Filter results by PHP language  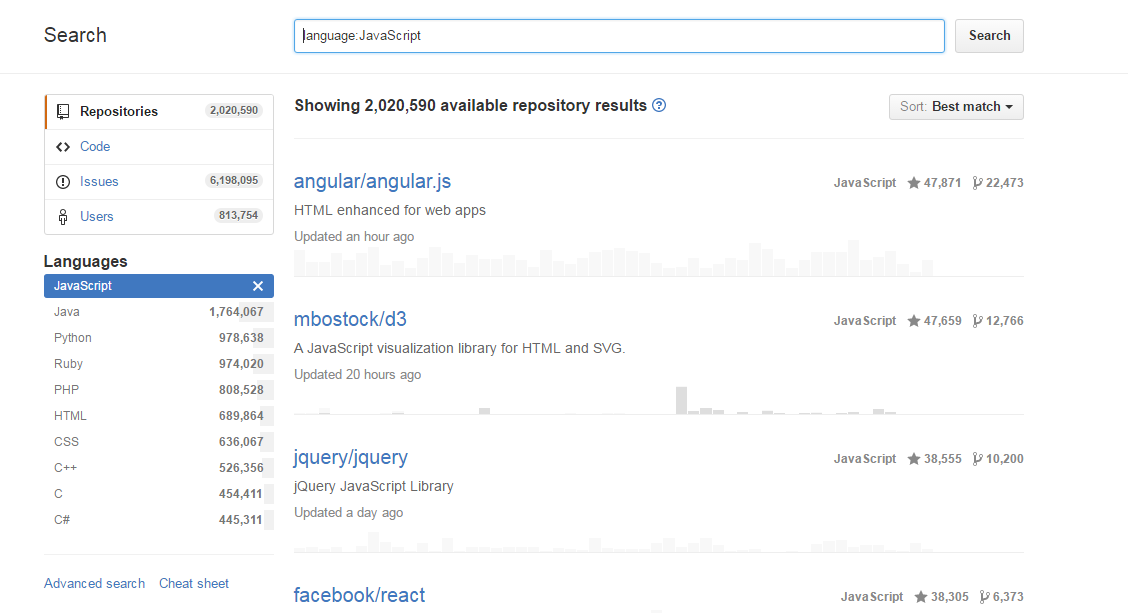point(159,389)
